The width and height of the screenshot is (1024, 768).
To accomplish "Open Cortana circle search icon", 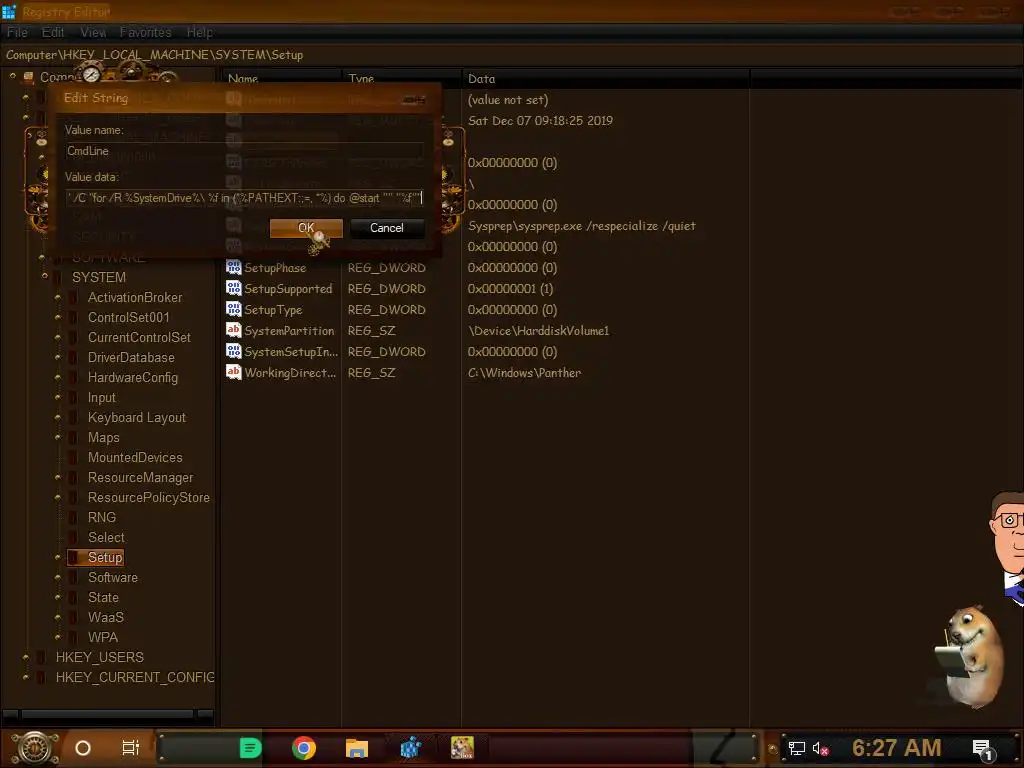I will coord(83,748).
